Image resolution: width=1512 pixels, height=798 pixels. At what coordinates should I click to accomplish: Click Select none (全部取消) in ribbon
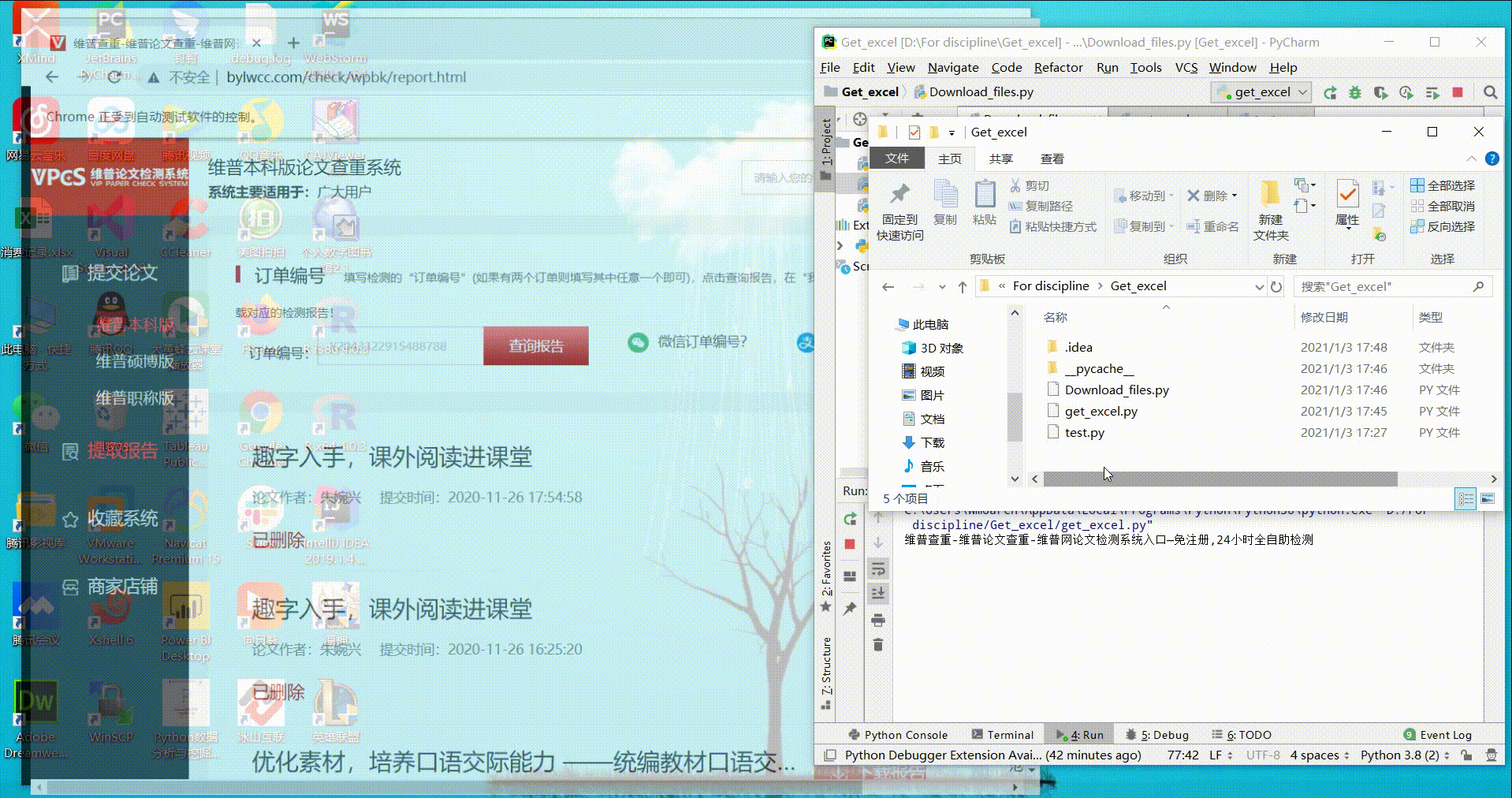point(1443,206)
